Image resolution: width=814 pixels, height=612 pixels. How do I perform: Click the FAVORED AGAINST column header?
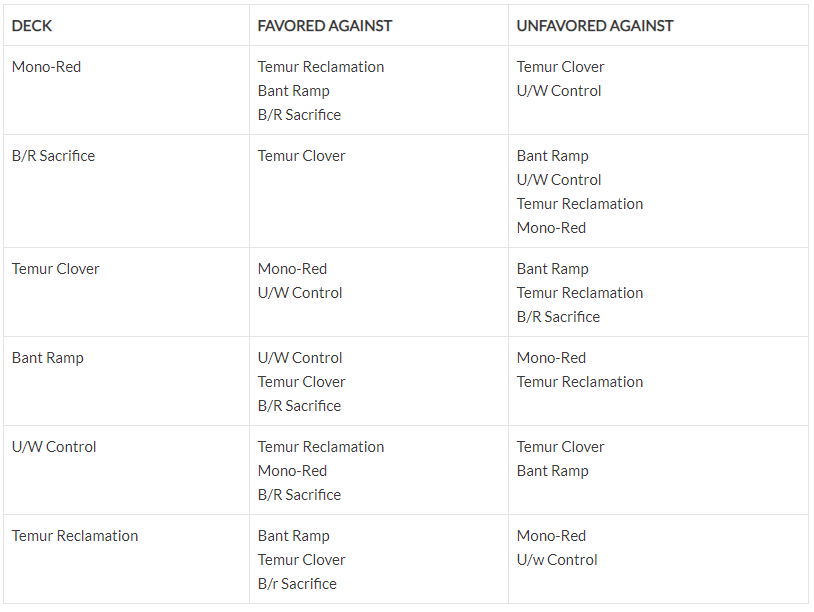pyautogui.click(x=325, y=26)
